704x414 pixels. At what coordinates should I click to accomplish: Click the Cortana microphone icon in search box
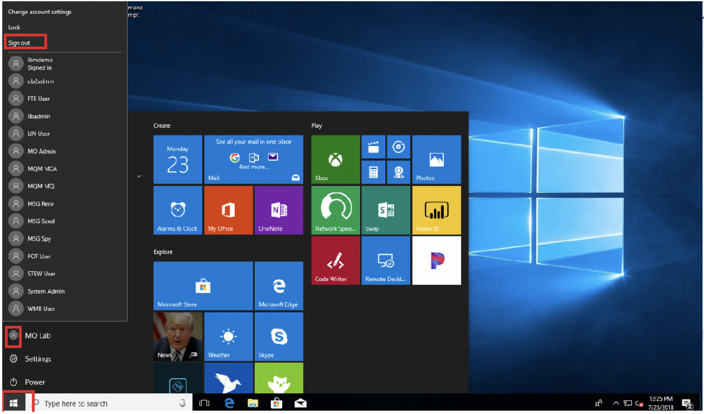(183, 404)
